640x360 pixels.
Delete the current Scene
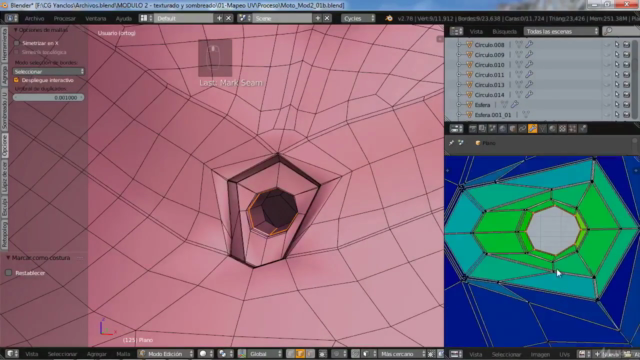[x=327, y=18]
